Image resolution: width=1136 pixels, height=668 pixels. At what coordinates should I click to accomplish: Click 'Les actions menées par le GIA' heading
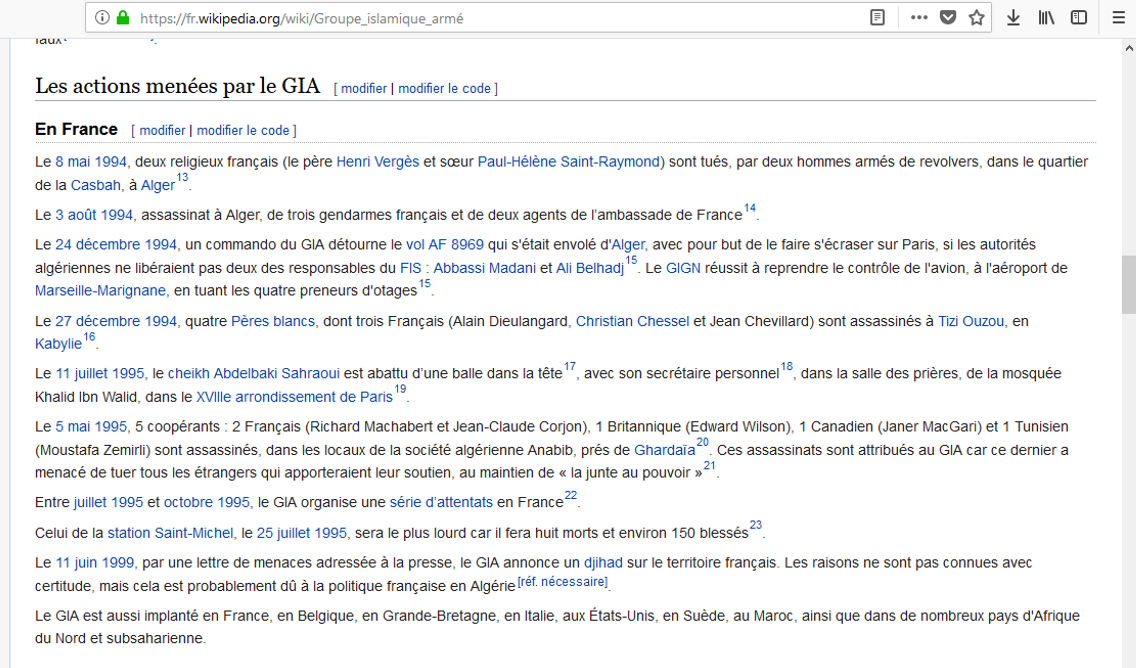pyautogui.click(x=178, y=86)
